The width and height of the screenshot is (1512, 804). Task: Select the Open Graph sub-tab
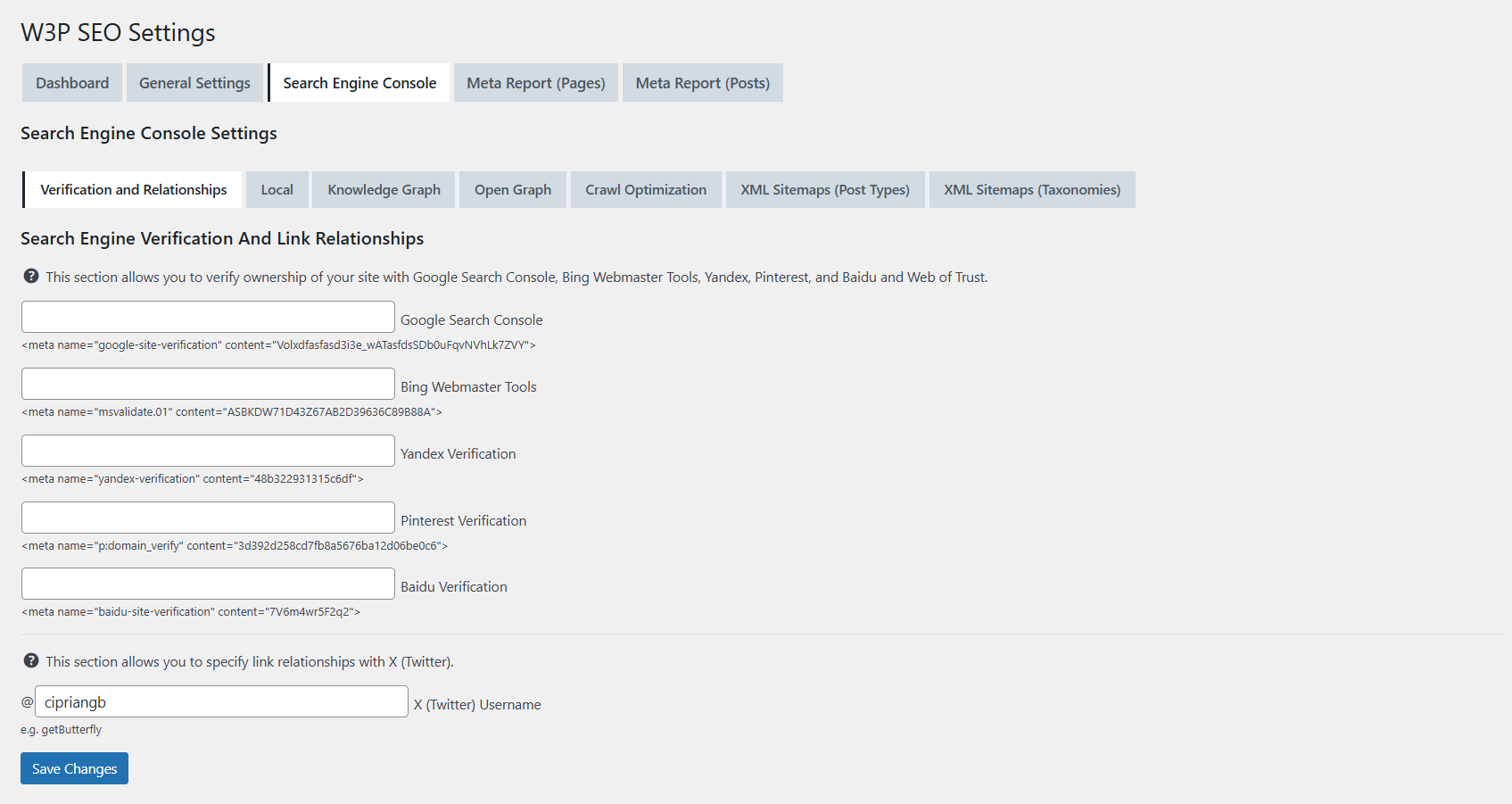pos(513,189)
